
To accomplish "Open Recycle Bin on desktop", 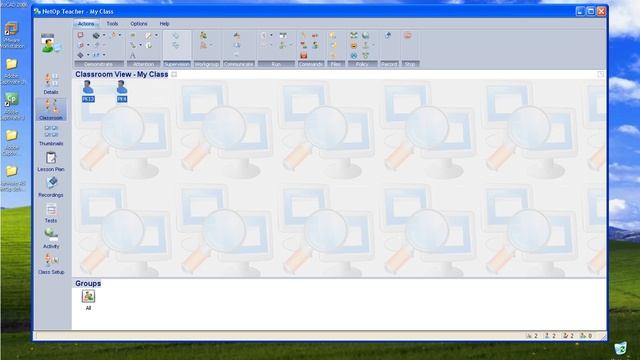I will point(620,349).
